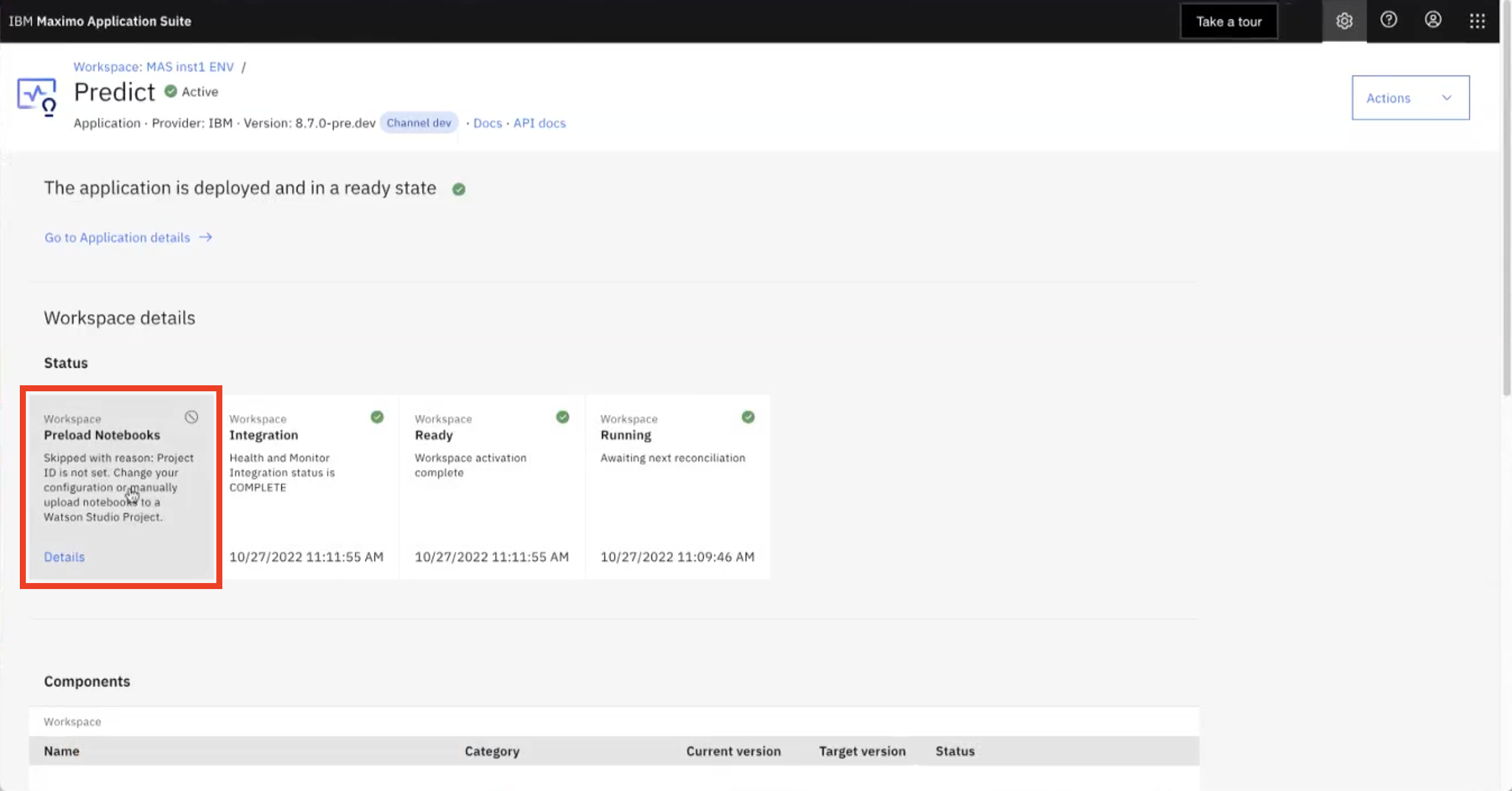
Task: Open the help question mark icon
Action: pyautogui.click(x=1388, y=20)
